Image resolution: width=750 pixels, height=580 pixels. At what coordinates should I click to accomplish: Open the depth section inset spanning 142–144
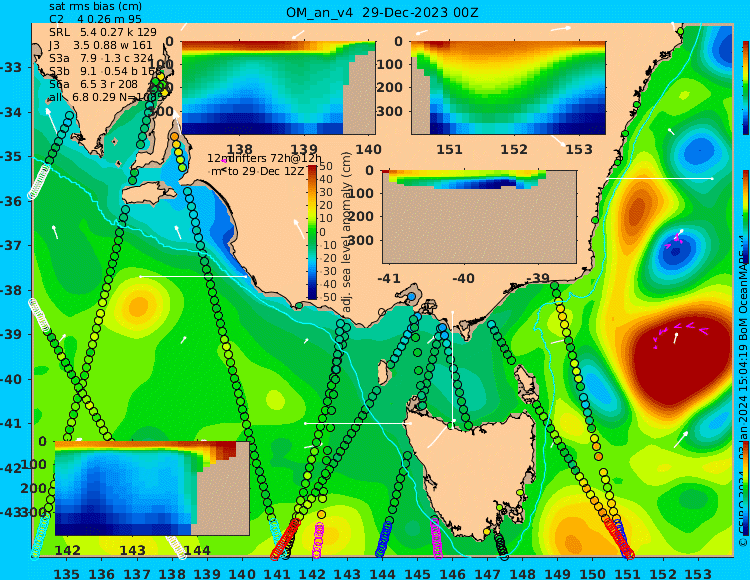point(152,488)
